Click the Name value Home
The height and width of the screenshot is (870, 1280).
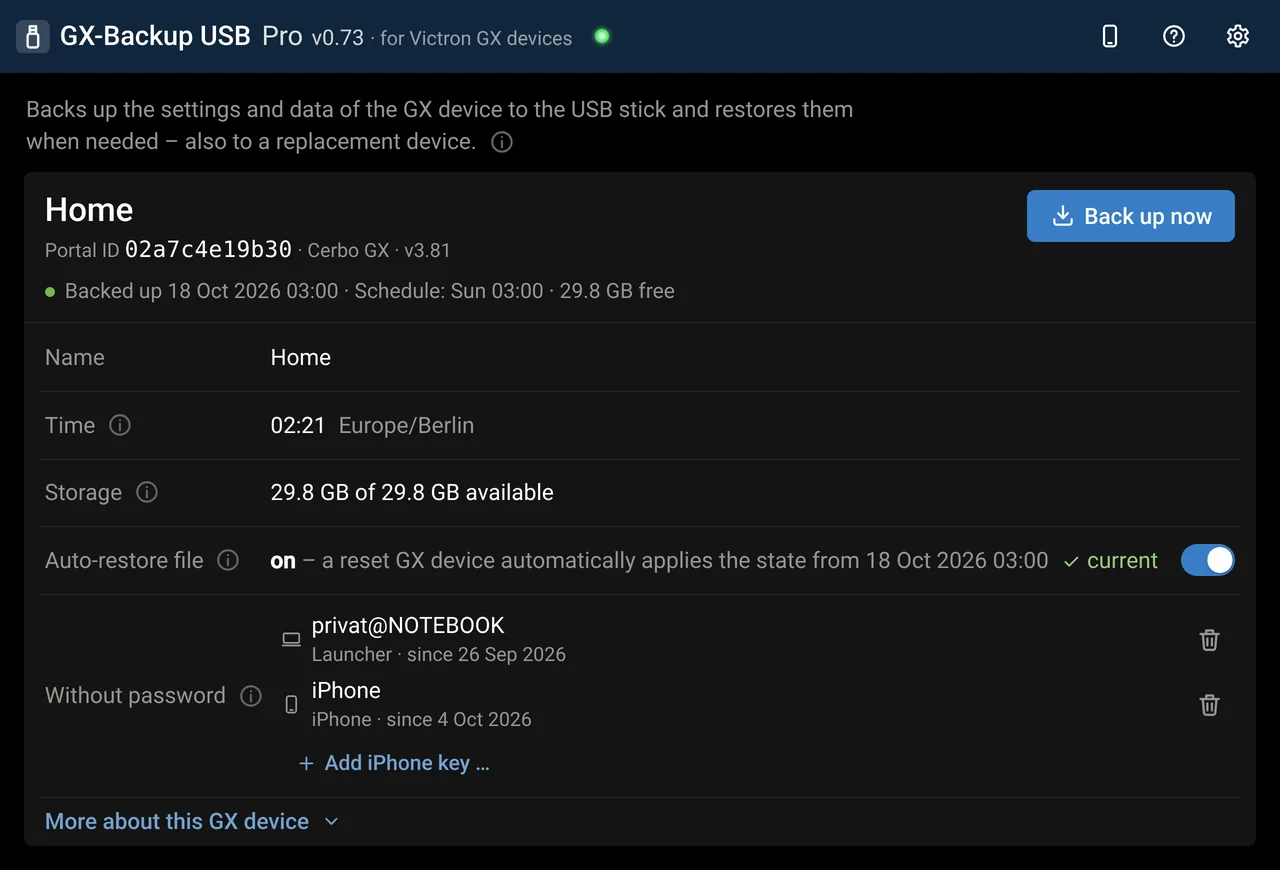300,357
